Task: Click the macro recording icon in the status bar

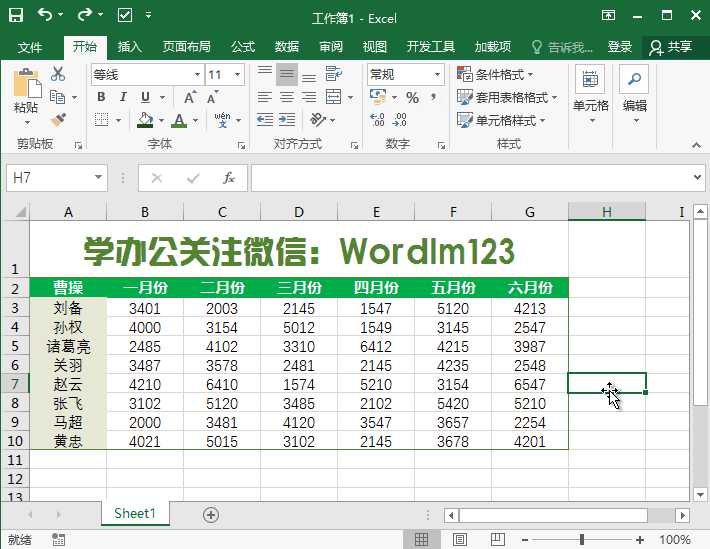Action: coord(59,540)
